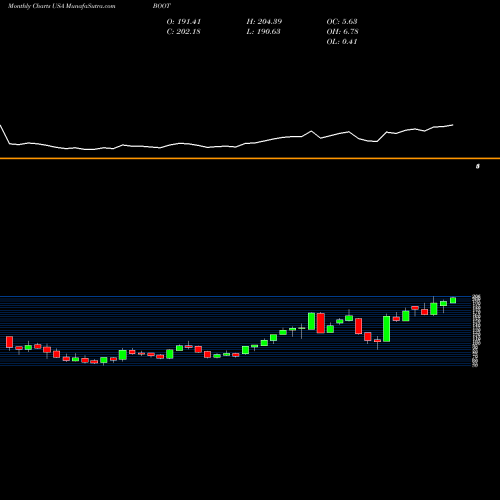Click the 'OL: 0.41' value
The height and width of the screenshot is (500, 500).
342,42
